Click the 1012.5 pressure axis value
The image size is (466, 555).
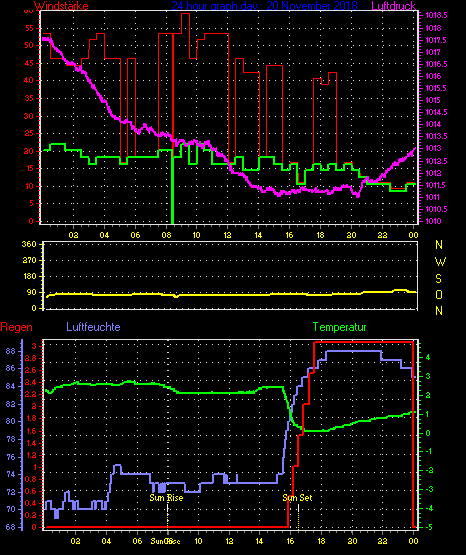click(436, 161)
